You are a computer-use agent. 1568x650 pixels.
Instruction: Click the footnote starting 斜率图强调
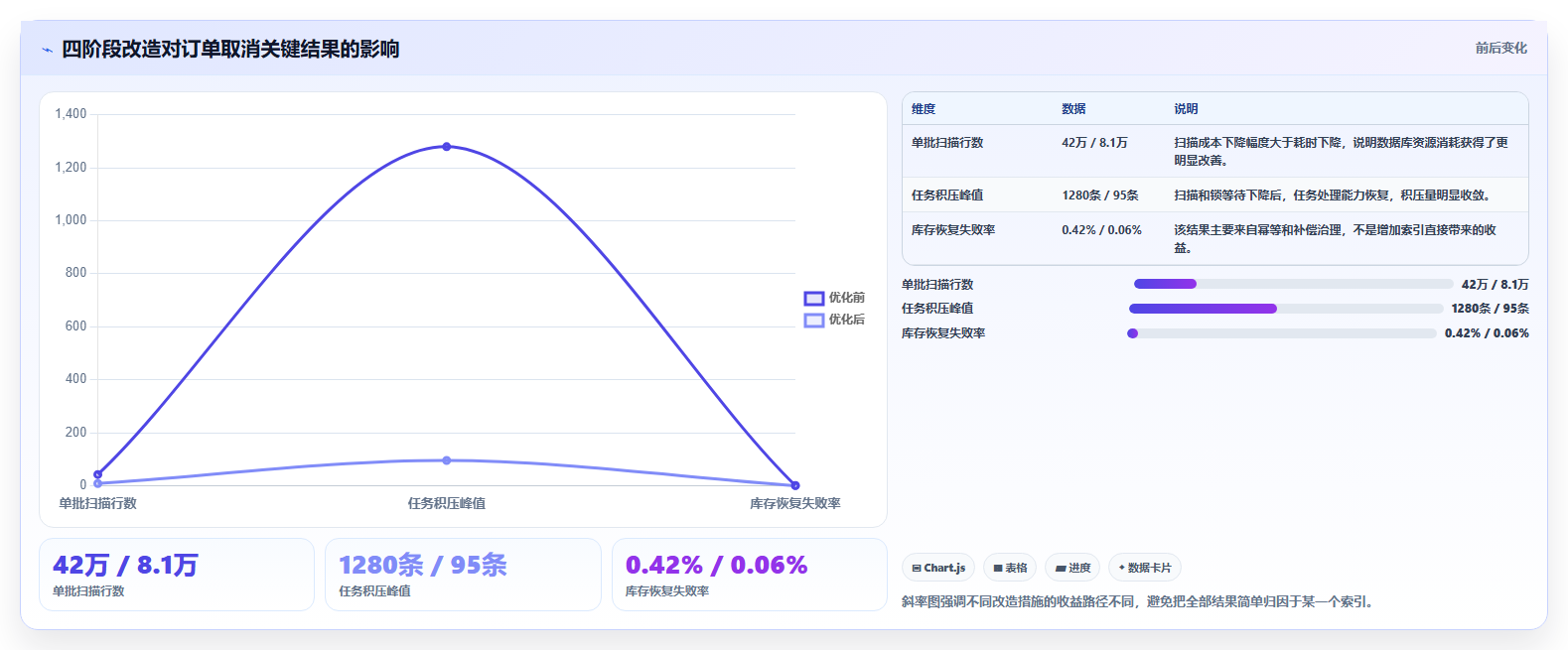1137,601
